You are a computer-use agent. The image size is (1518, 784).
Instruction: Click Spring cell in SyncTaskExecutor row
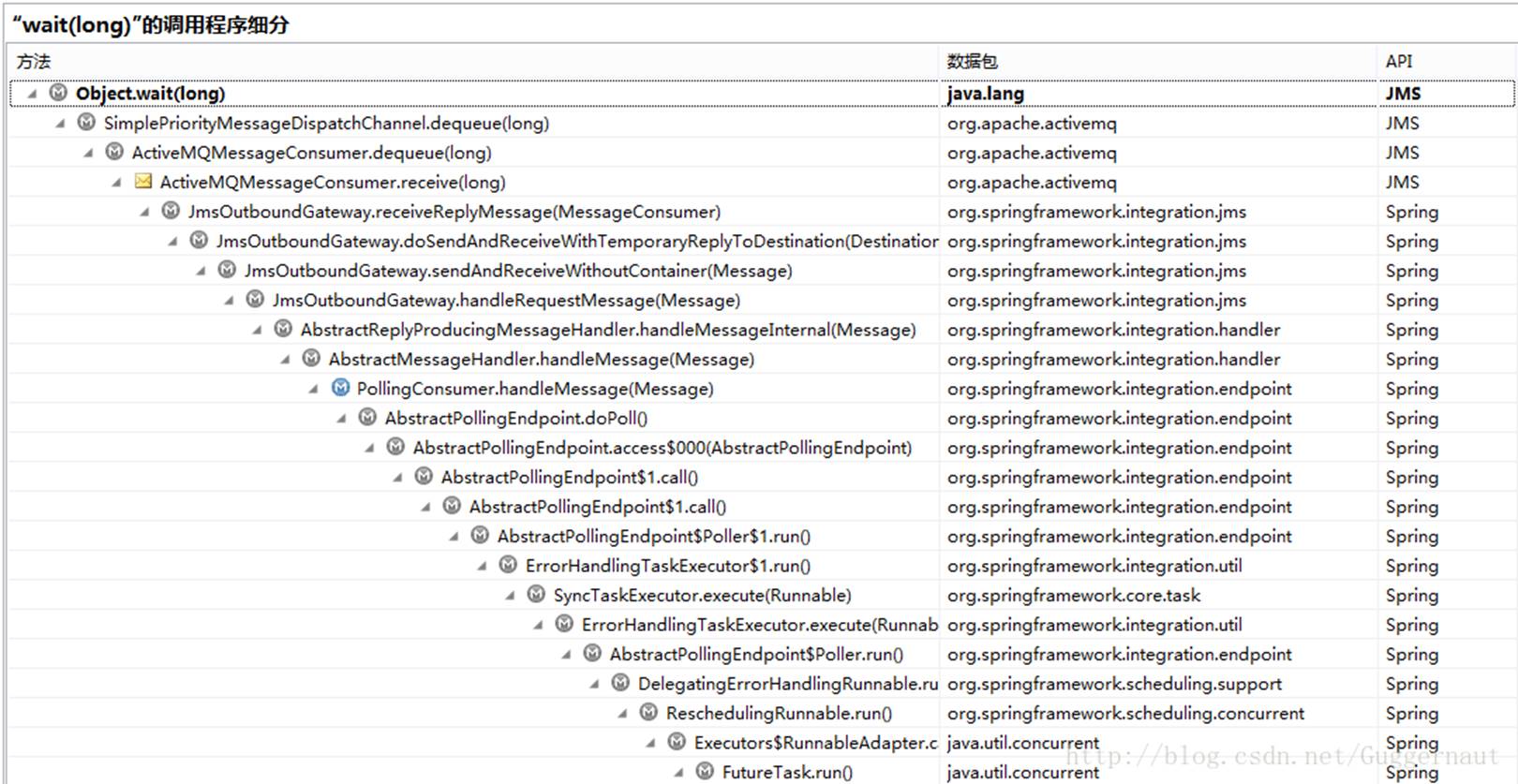(x=1412, y=596)
